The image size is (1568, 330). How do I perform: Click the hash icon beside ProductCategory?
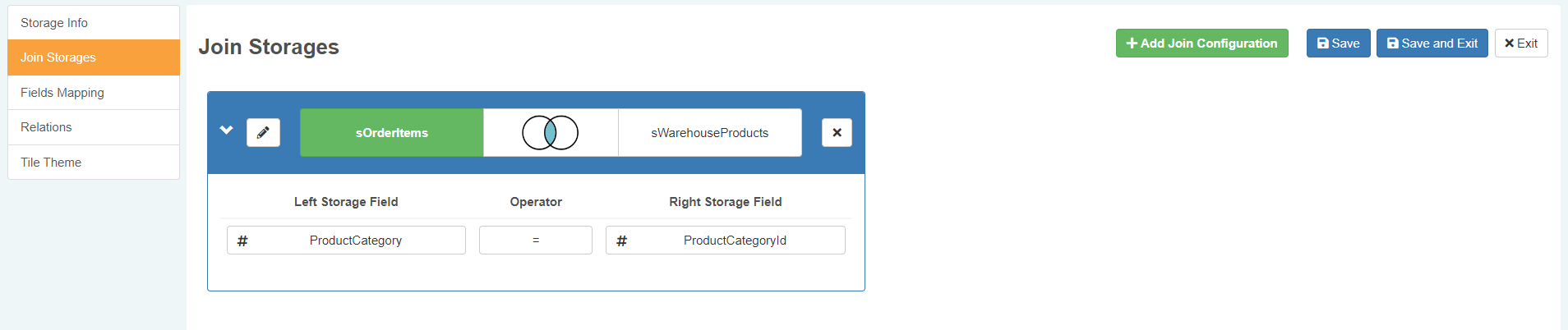[x=242, y=241]
